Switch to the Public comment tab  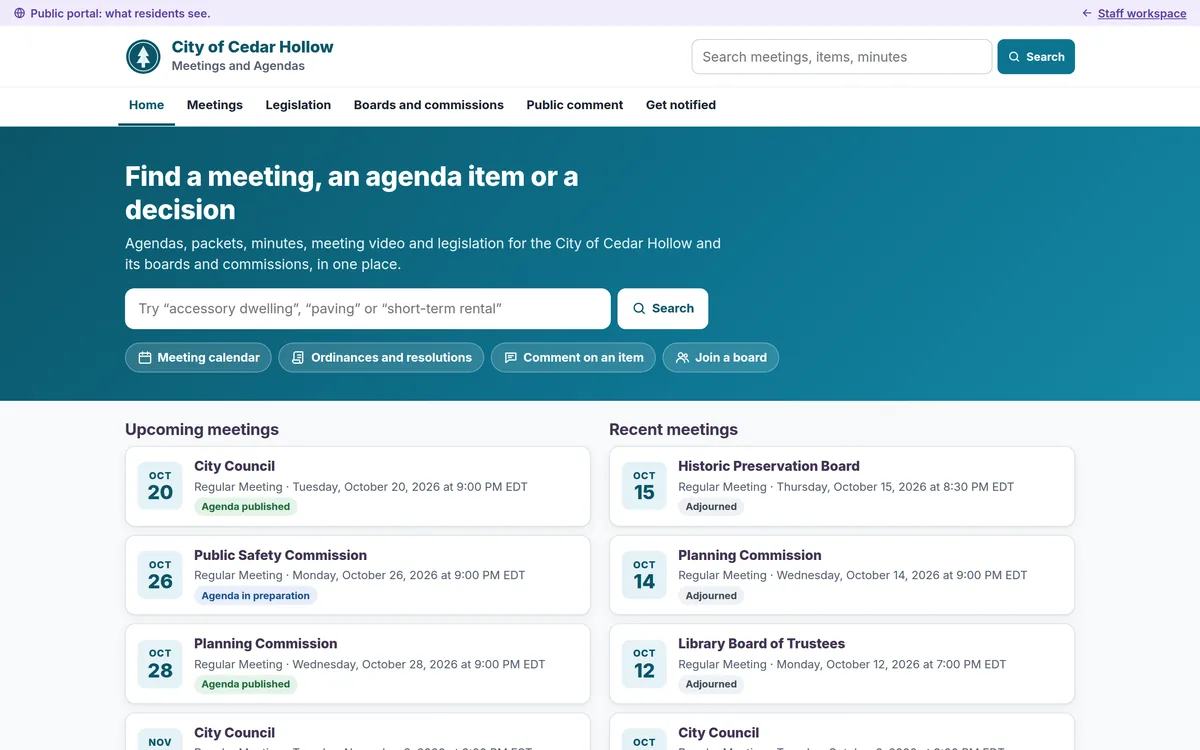(575, 105)
